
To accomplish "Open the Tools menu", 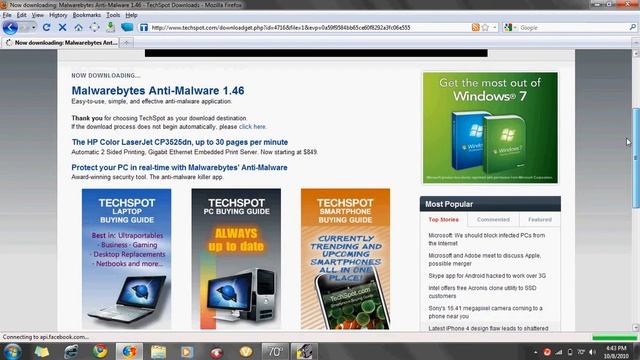I will tap(113, 15).
